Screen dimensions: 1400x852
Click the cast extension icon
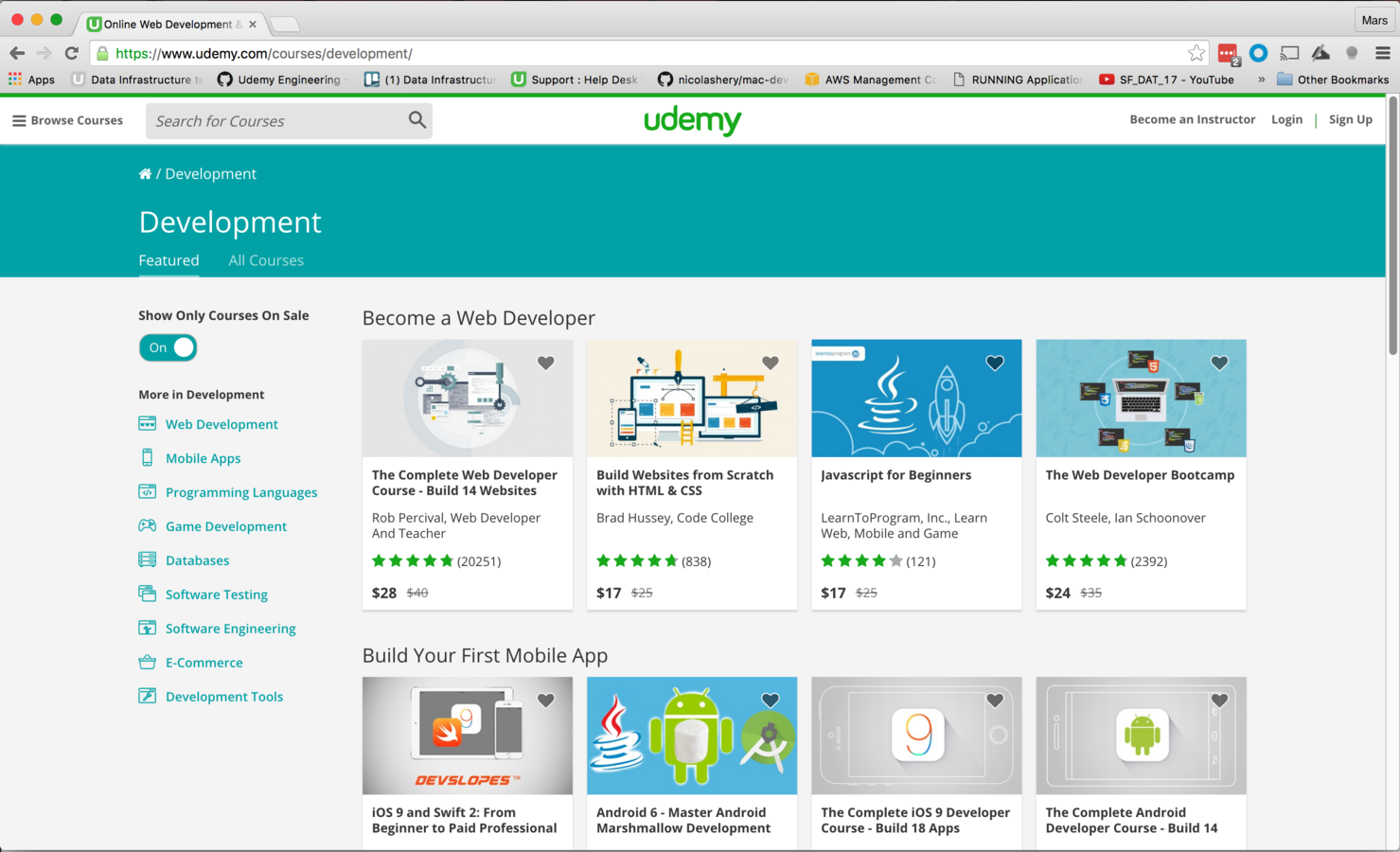(x=1289, y=53)
